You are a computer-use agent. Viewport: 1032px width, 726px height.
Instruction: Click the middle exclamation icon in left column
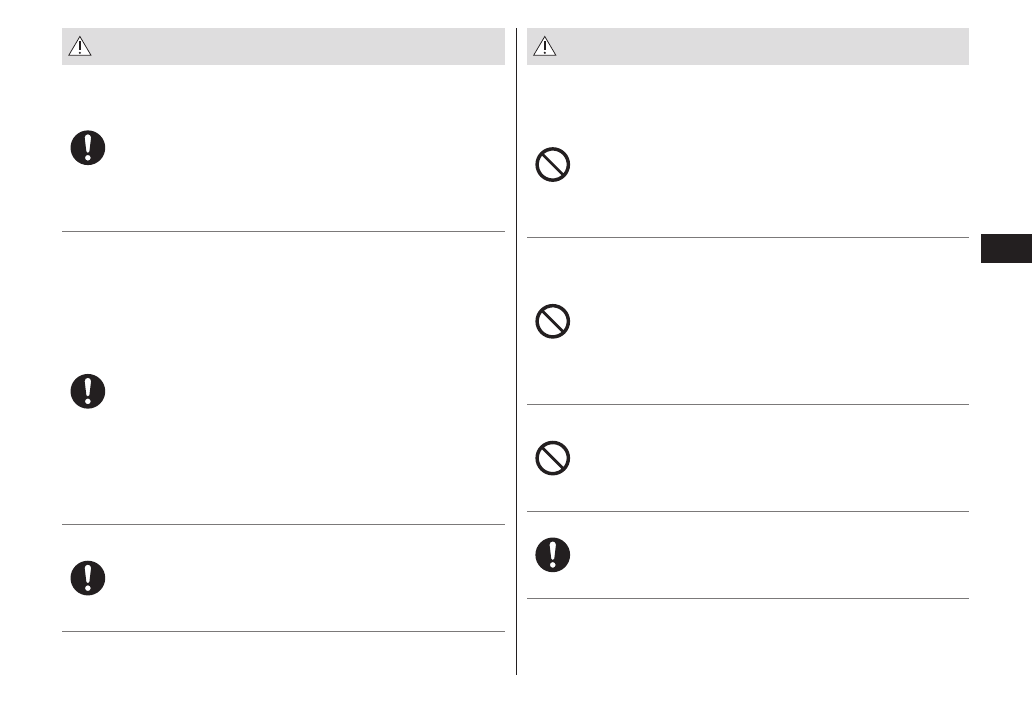coord(88,390)
